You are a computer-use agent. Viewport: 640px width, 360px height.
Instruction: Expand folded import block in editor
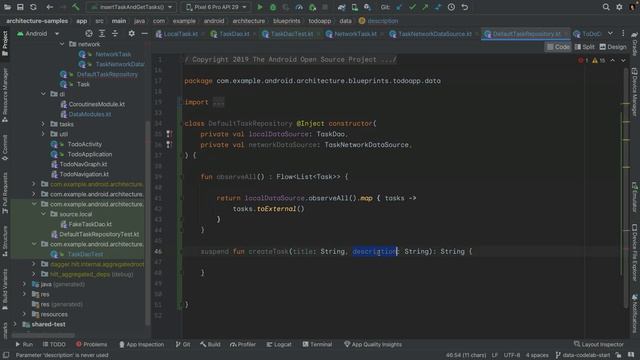218,102
